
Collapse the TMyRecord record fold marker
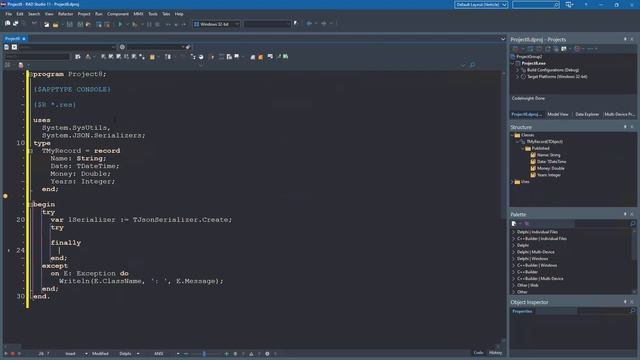point(31,151)
